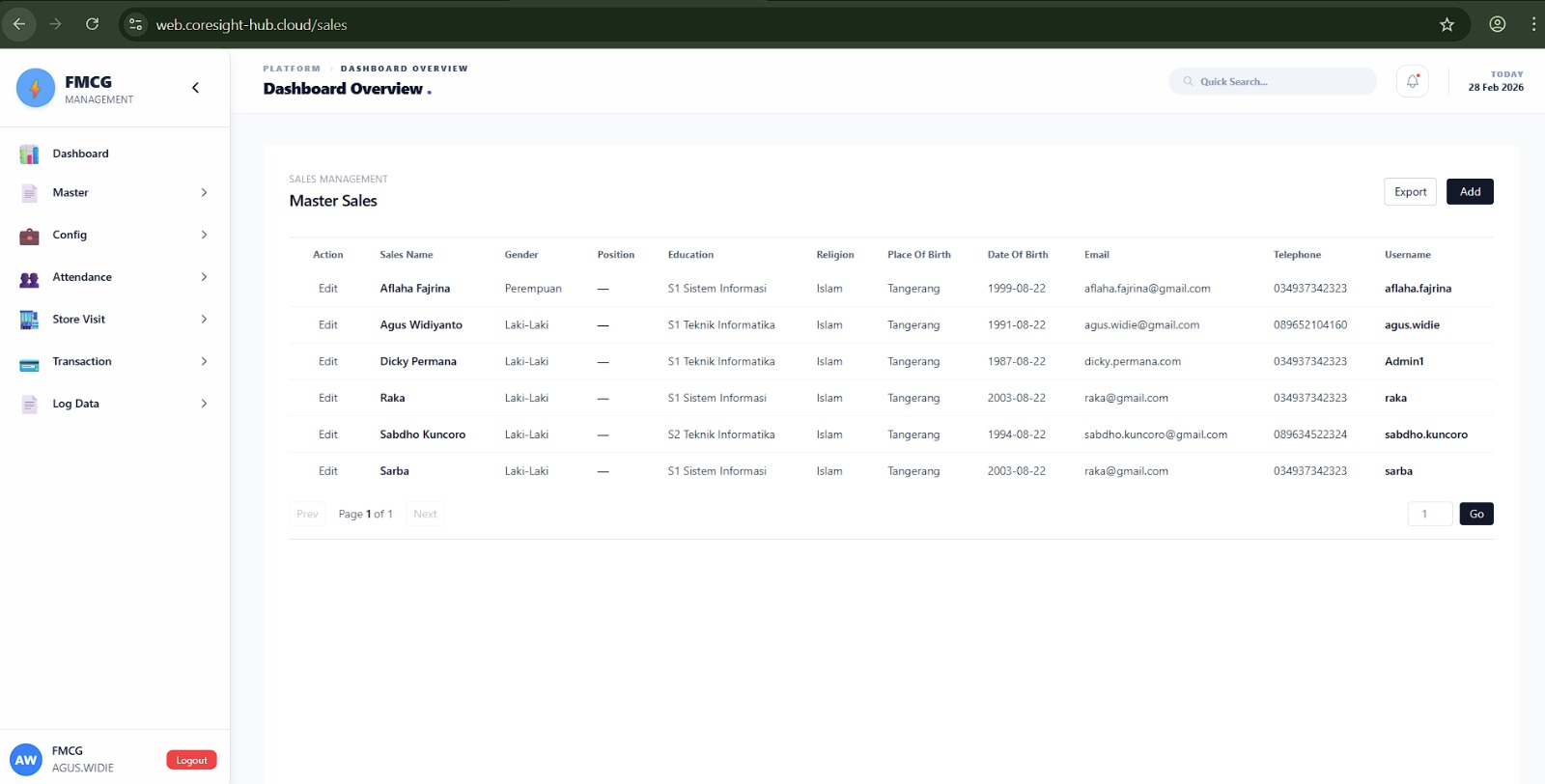Expand the Transaction submenu chevron
The image size is (1545, 784).
204,361
